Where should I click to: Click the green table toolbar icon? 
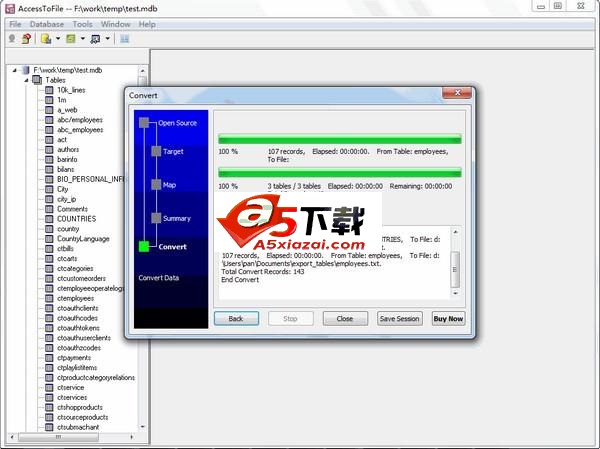coord(70,39)
